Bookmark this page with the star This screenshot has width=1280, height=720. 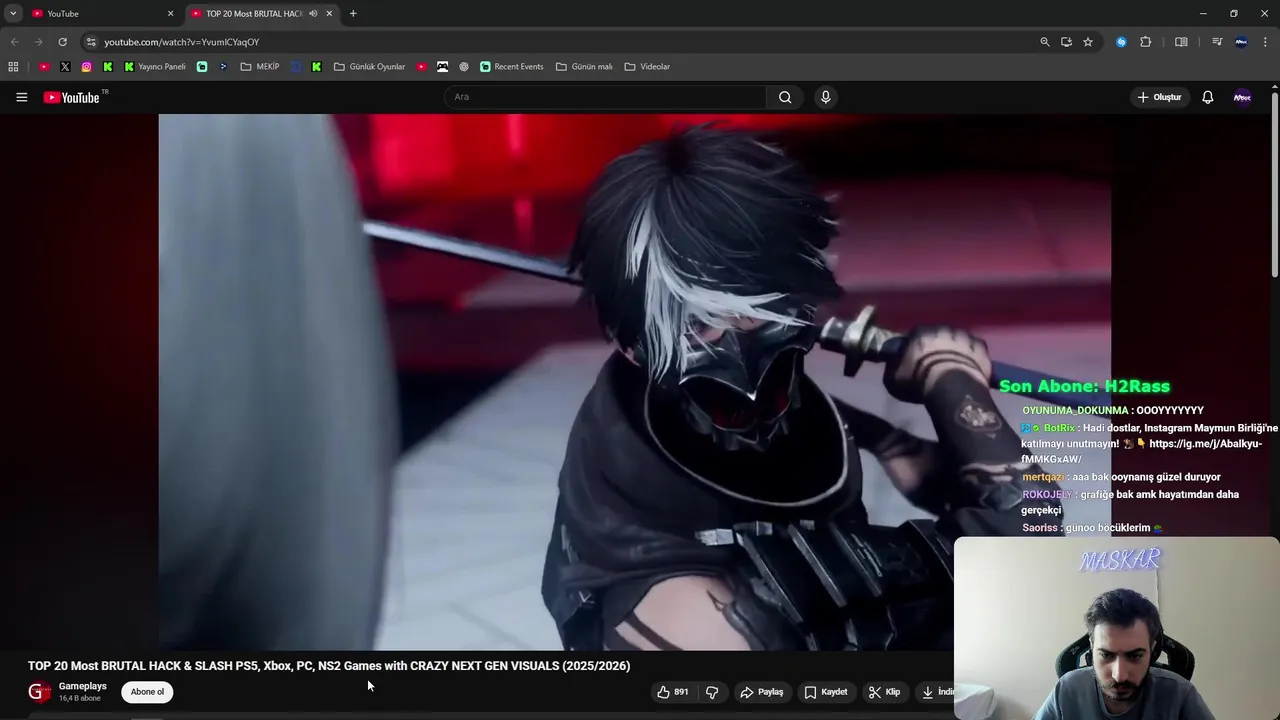[x=1088, y=42]
